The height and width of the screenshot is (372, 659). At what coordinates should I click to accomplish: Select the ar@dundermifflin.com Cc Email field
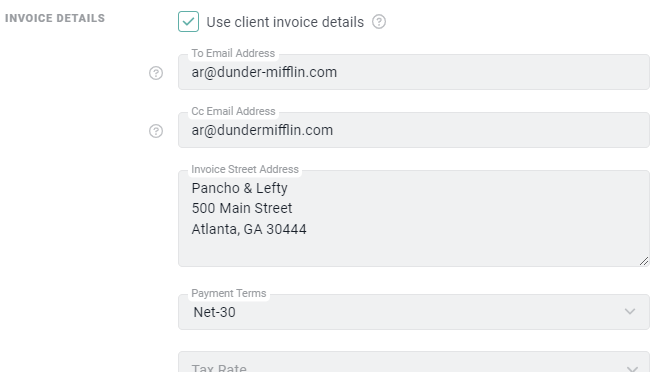coord(414,130)
